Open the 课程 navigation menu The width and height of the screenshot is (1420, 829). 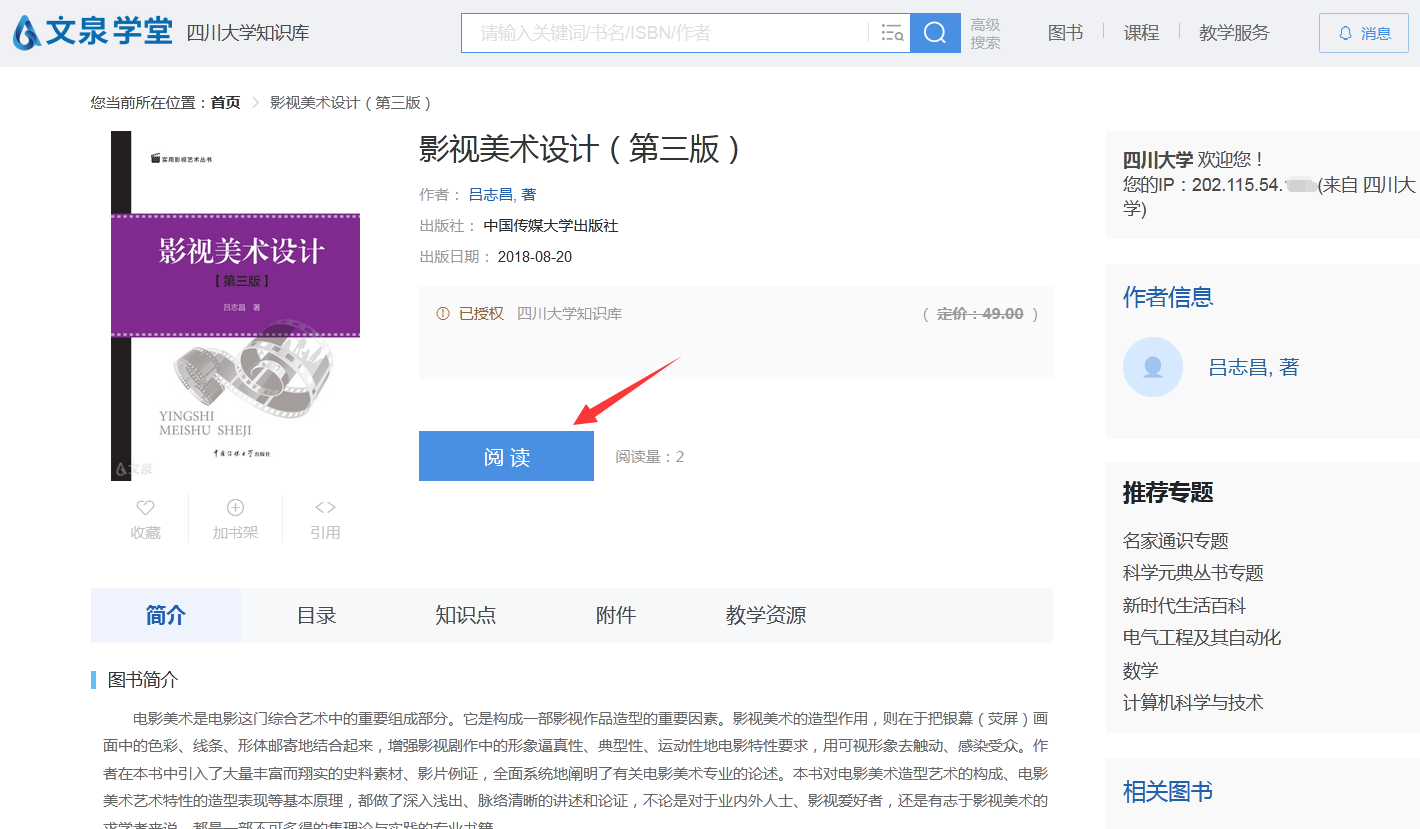click(x=1141, y=33)
